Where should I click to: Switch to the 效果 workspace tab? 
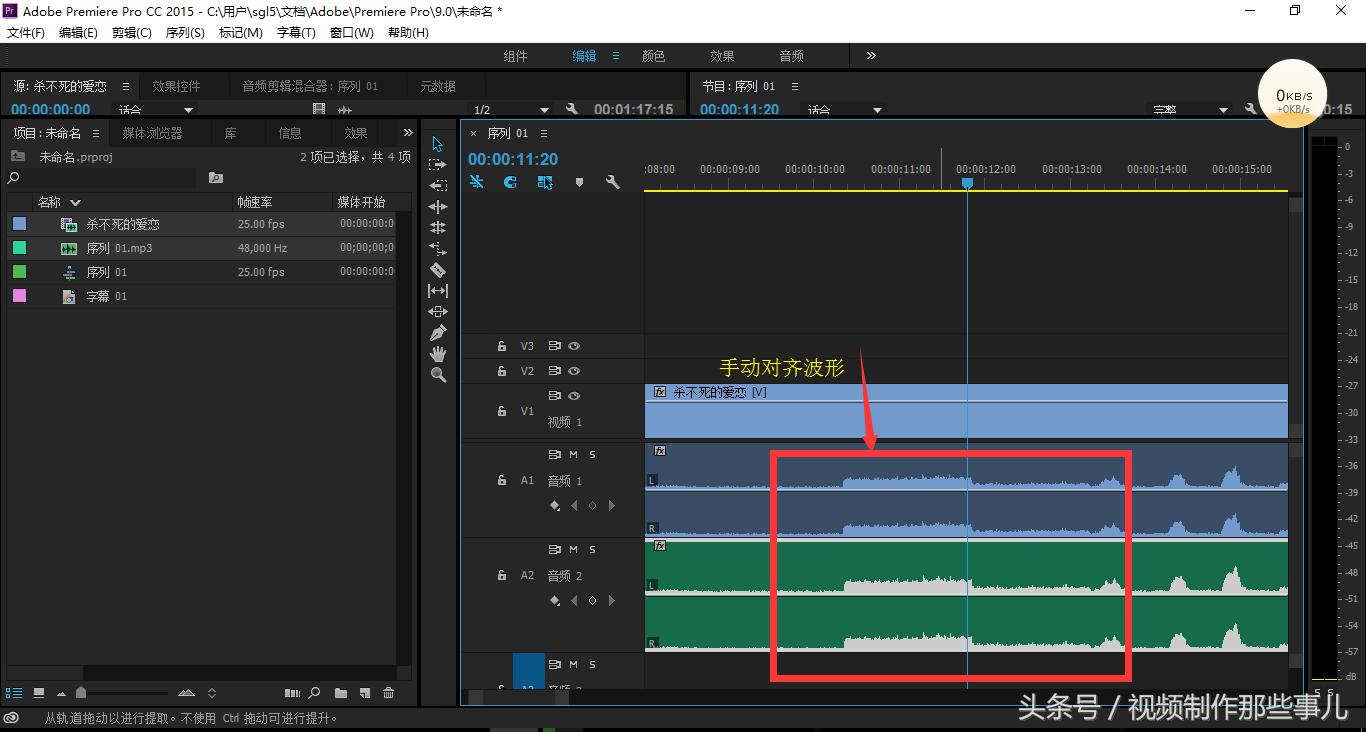click(720, 56)
